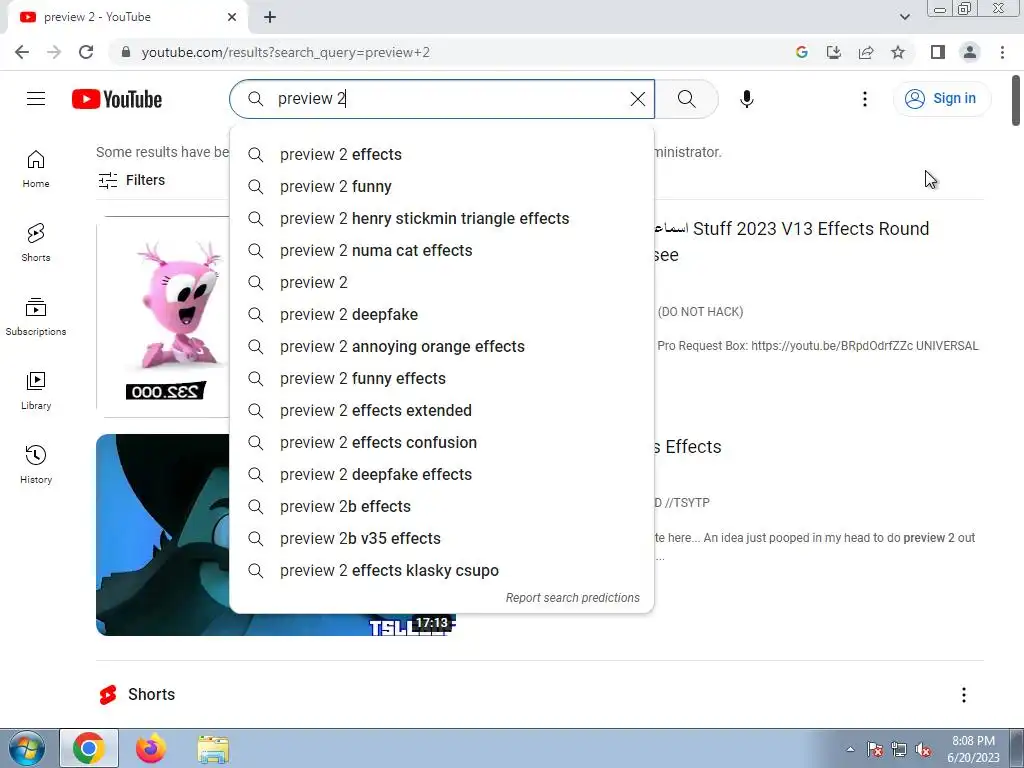Clear the search box with the X

pos(637,99)
